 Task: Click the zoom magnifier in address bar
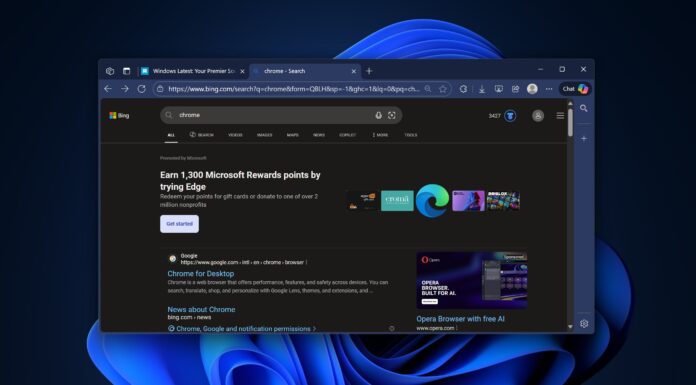(x=428, y=89)
